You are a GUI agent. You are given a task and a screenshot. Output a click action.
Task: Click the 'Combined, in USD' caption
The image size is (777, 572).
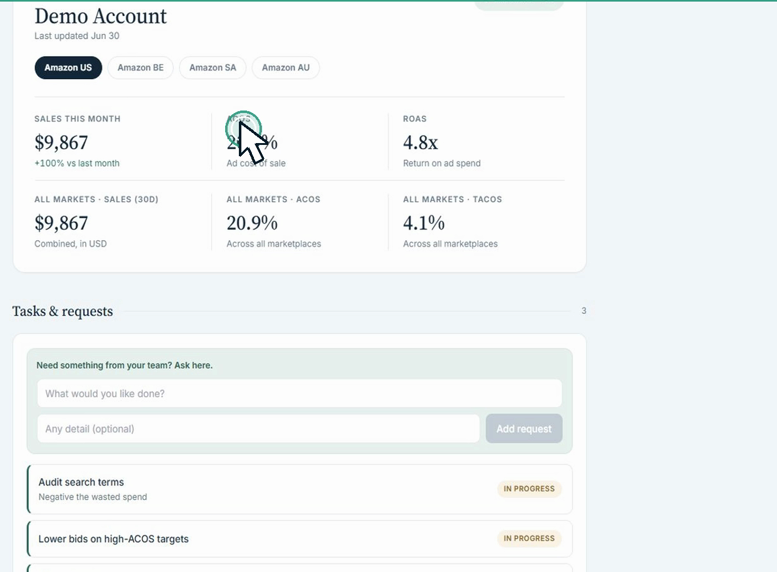pyautogui.click(x=70, y=244)
